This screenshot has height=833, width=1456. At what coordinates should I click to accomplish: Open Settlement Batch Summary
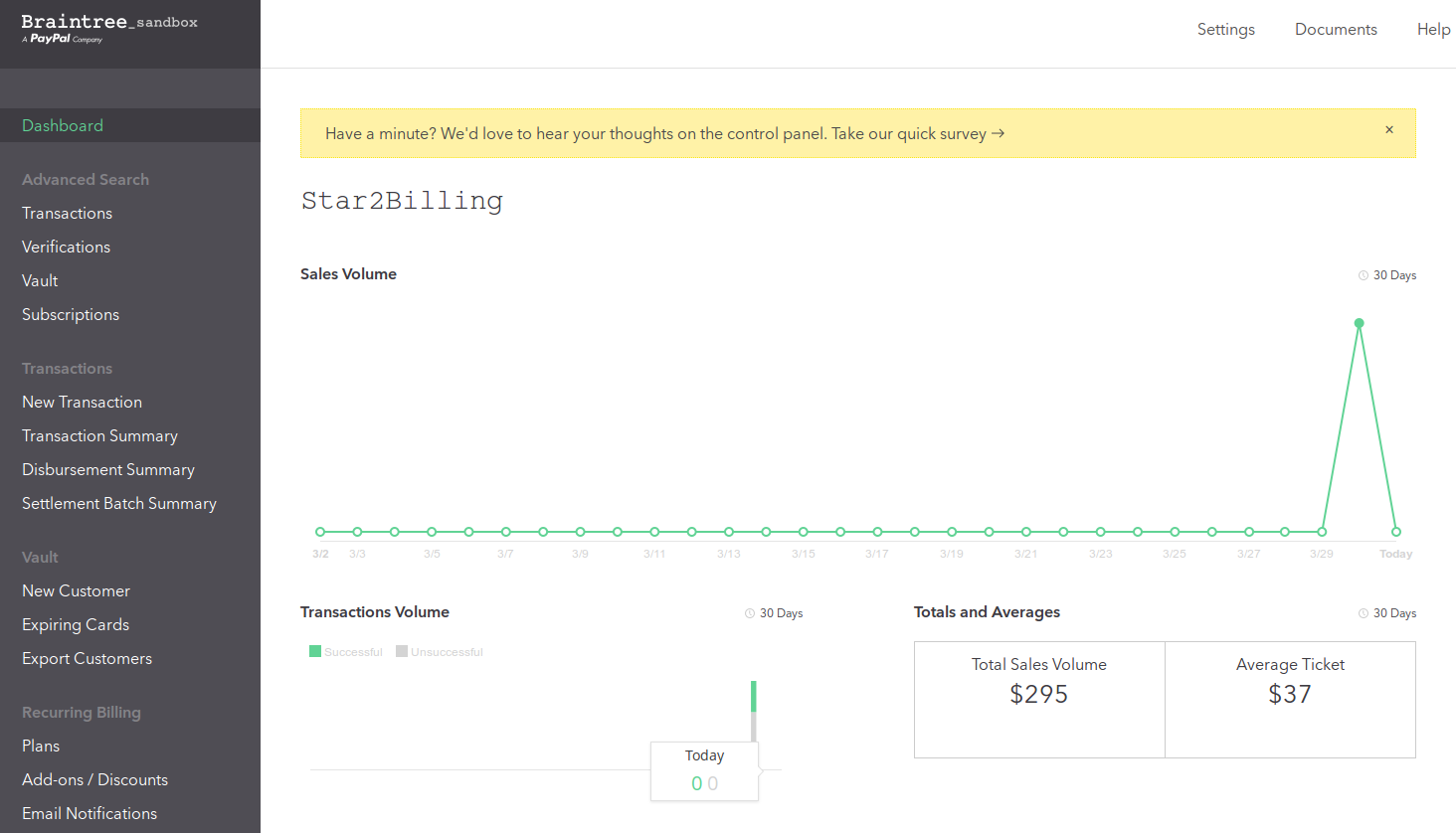(x=119, y=503)
